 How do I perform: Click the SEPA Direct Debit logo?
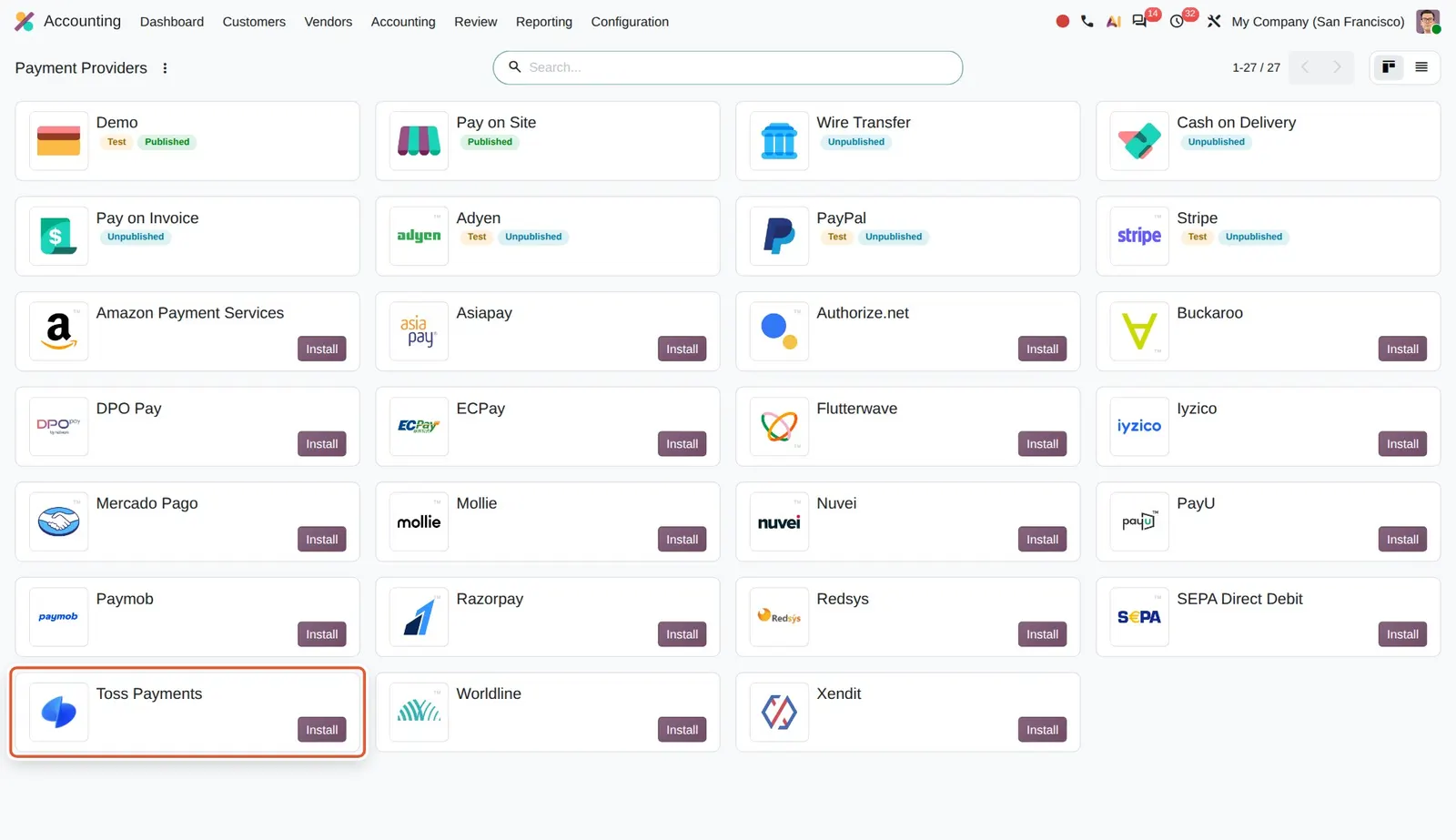1139,617
